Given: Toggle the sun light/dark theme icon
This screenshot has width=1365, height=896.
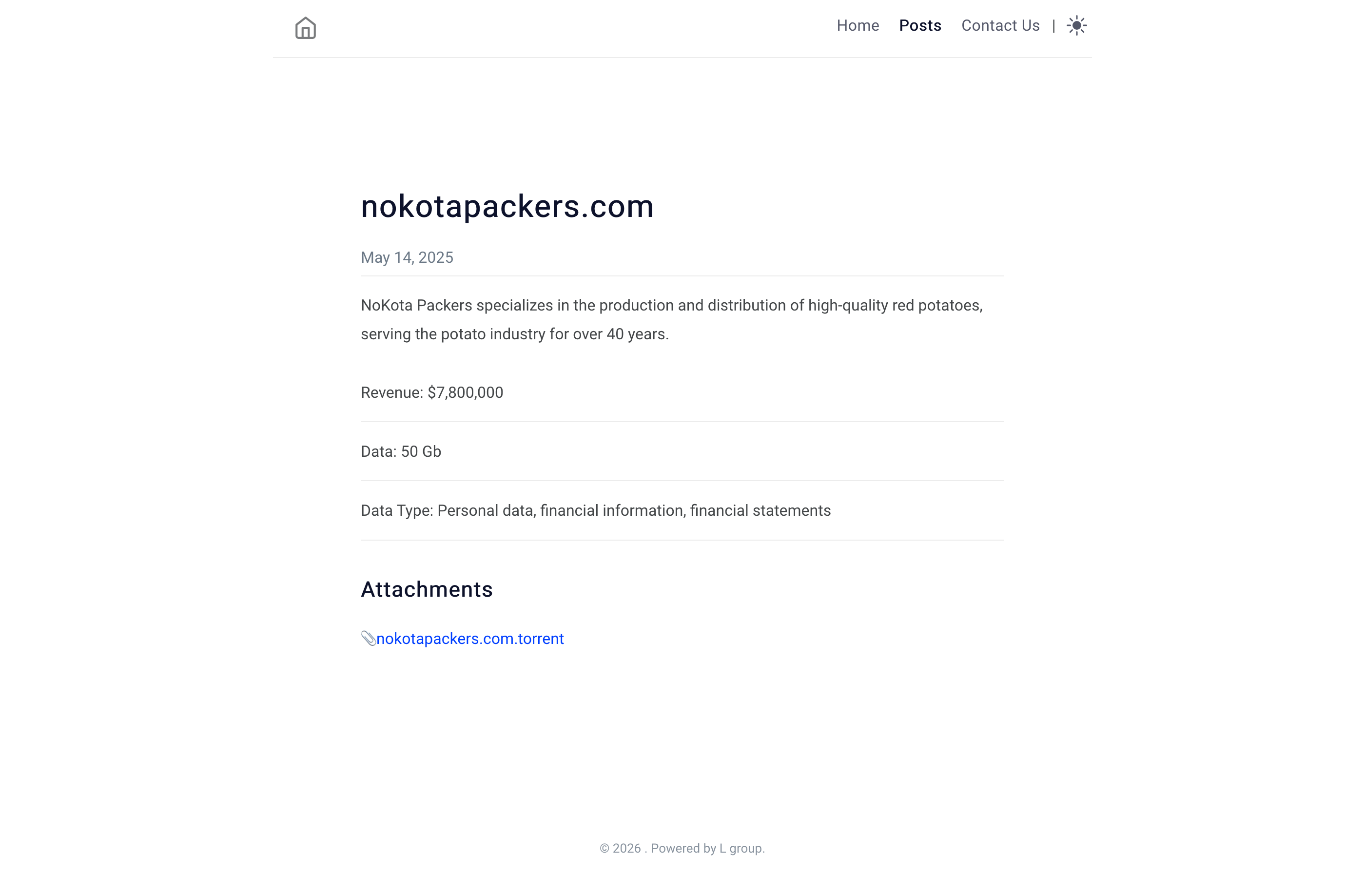Looking at the screenshot, I should 1076,25.
